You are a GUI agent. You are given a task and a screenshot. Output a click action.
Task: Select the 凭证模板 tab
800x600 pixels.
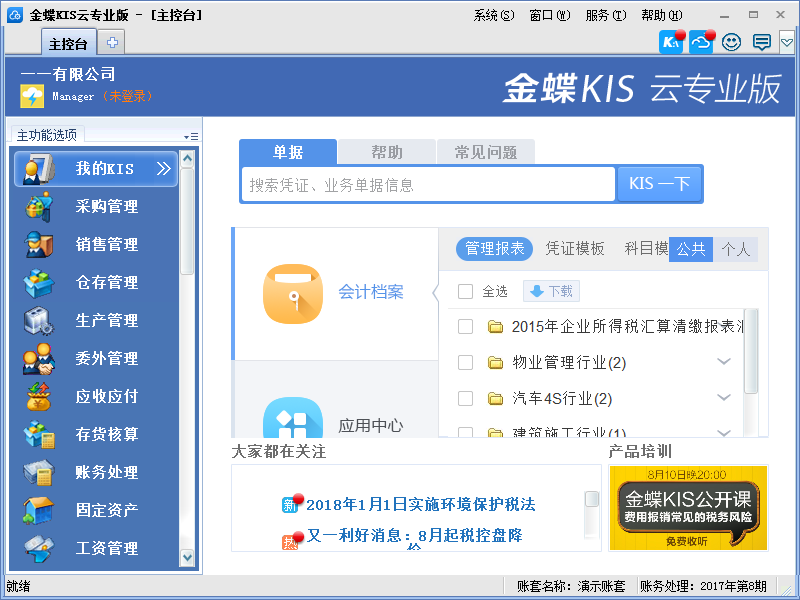click(574, 249)
